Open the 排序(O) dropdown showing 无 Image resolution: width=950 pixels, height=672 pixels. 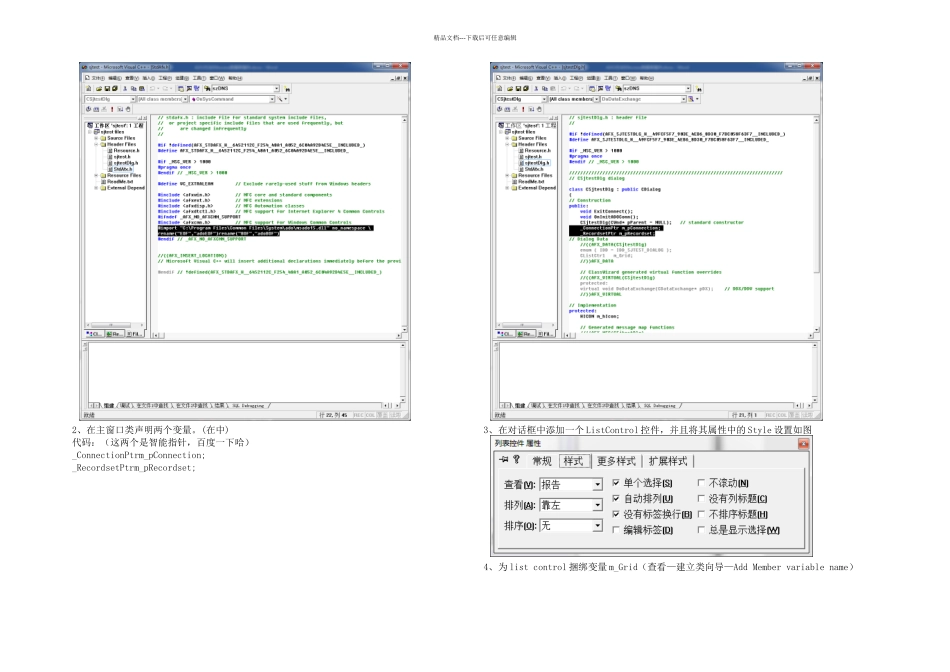[x=597, y=526]
